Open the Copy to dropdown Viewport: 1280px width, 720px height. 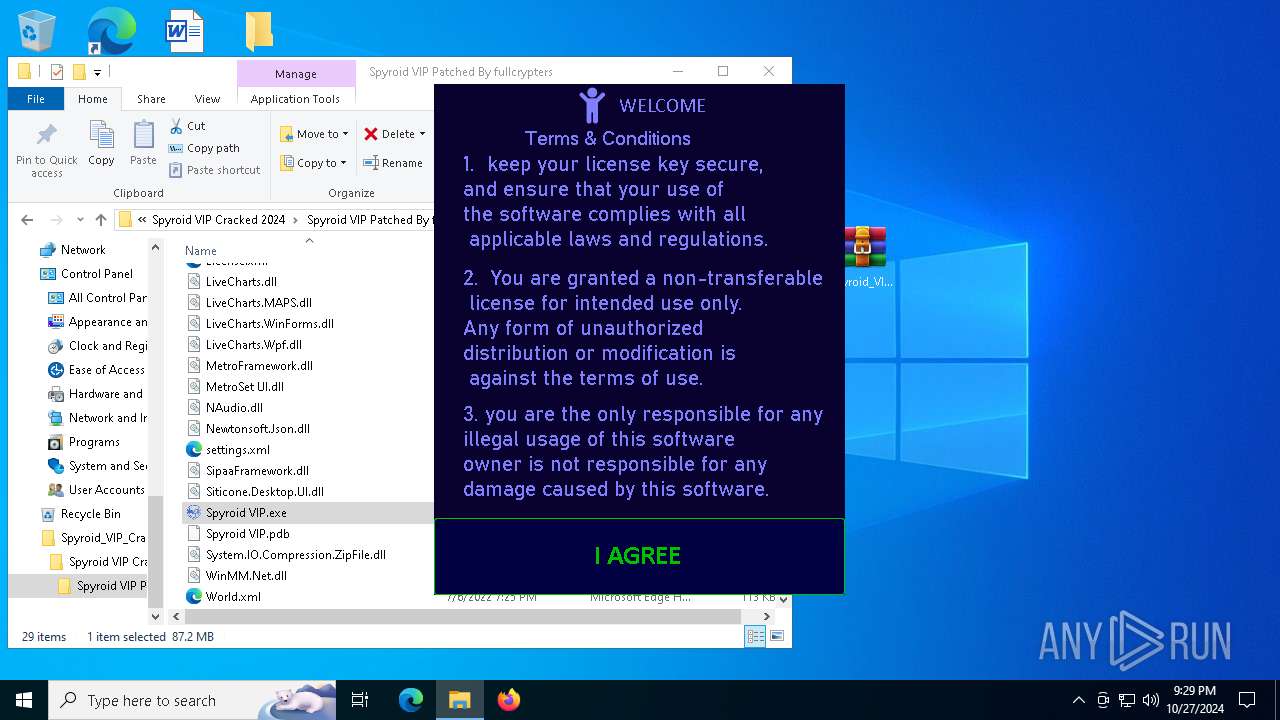tap(314, 163)
